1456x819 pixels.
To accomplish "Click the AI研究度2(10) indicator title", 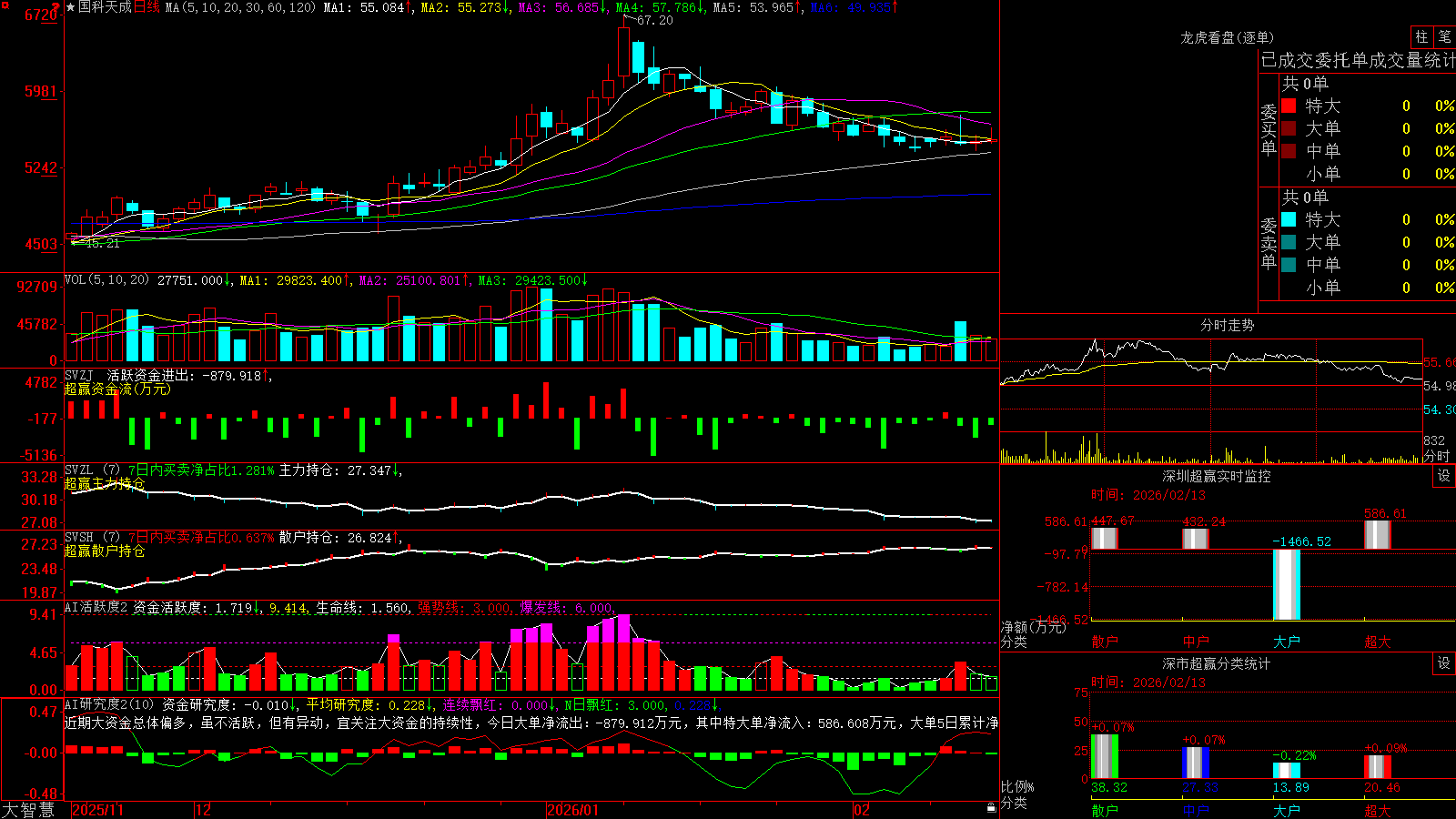I will (x=110, y=704).
